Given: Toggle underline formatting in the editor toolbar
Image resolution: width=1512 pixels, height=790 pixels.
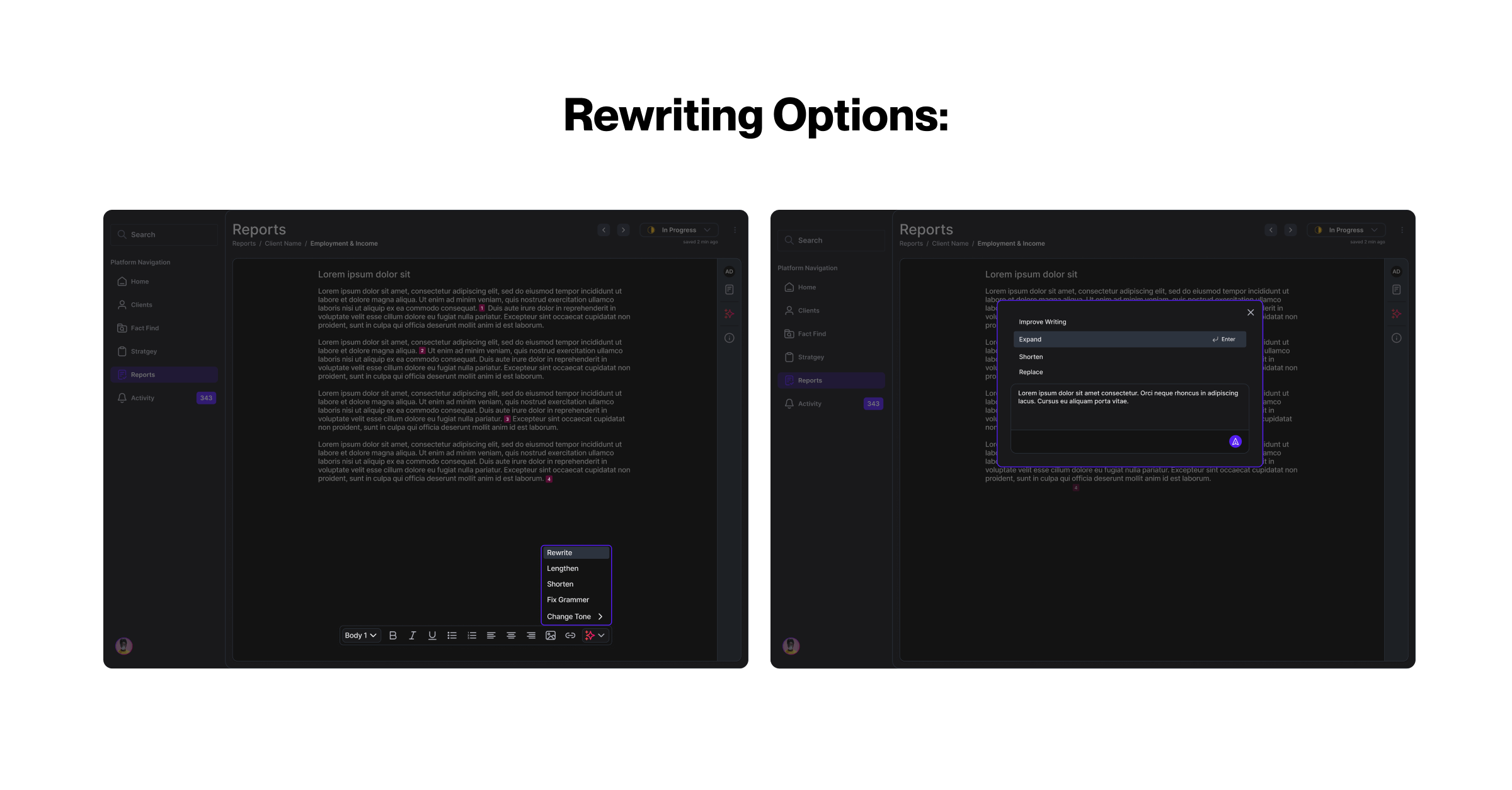Looking at the screenshot, I should coord(432,636).
